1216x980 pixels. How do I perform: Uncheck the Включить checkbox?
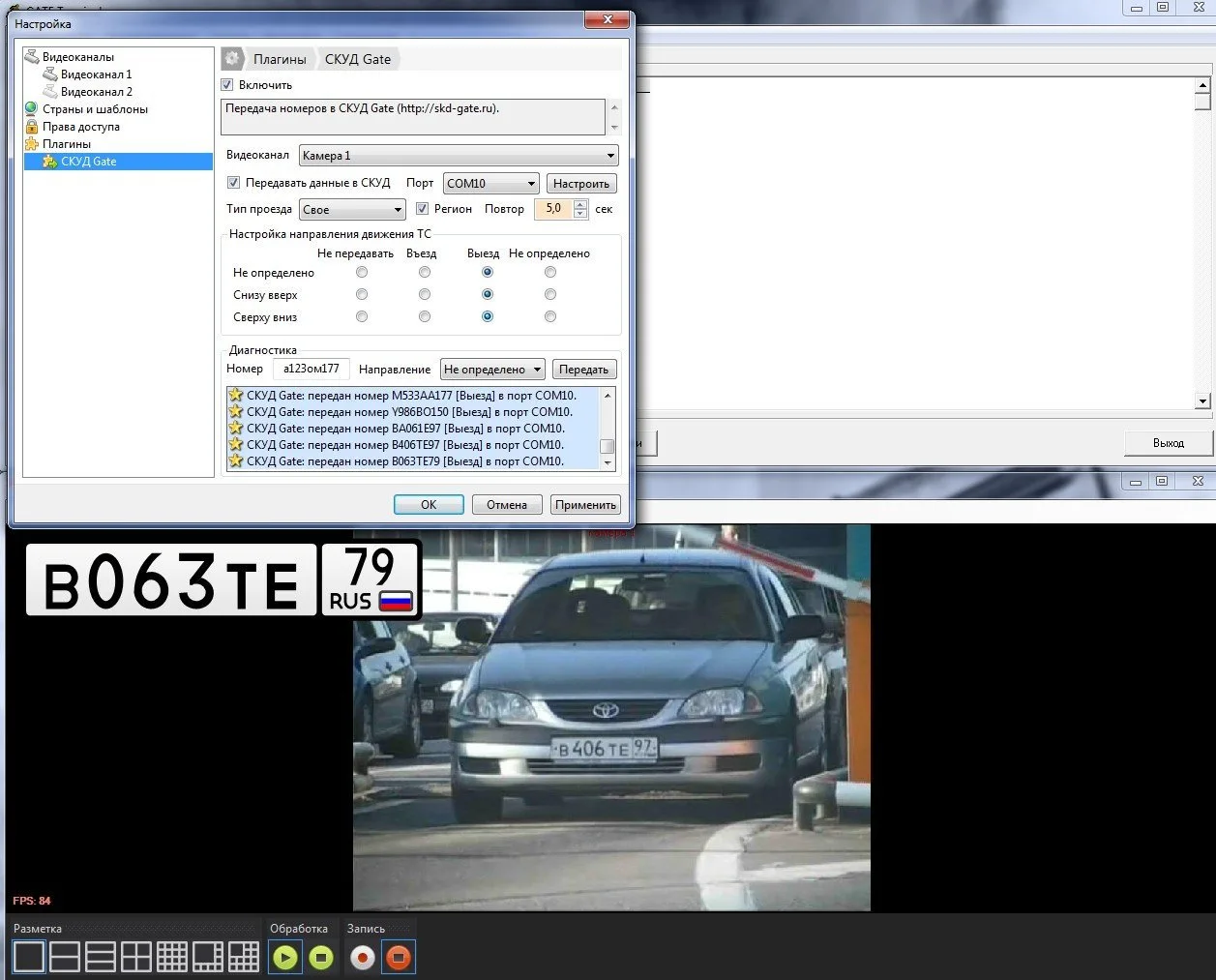pos(227,85)
